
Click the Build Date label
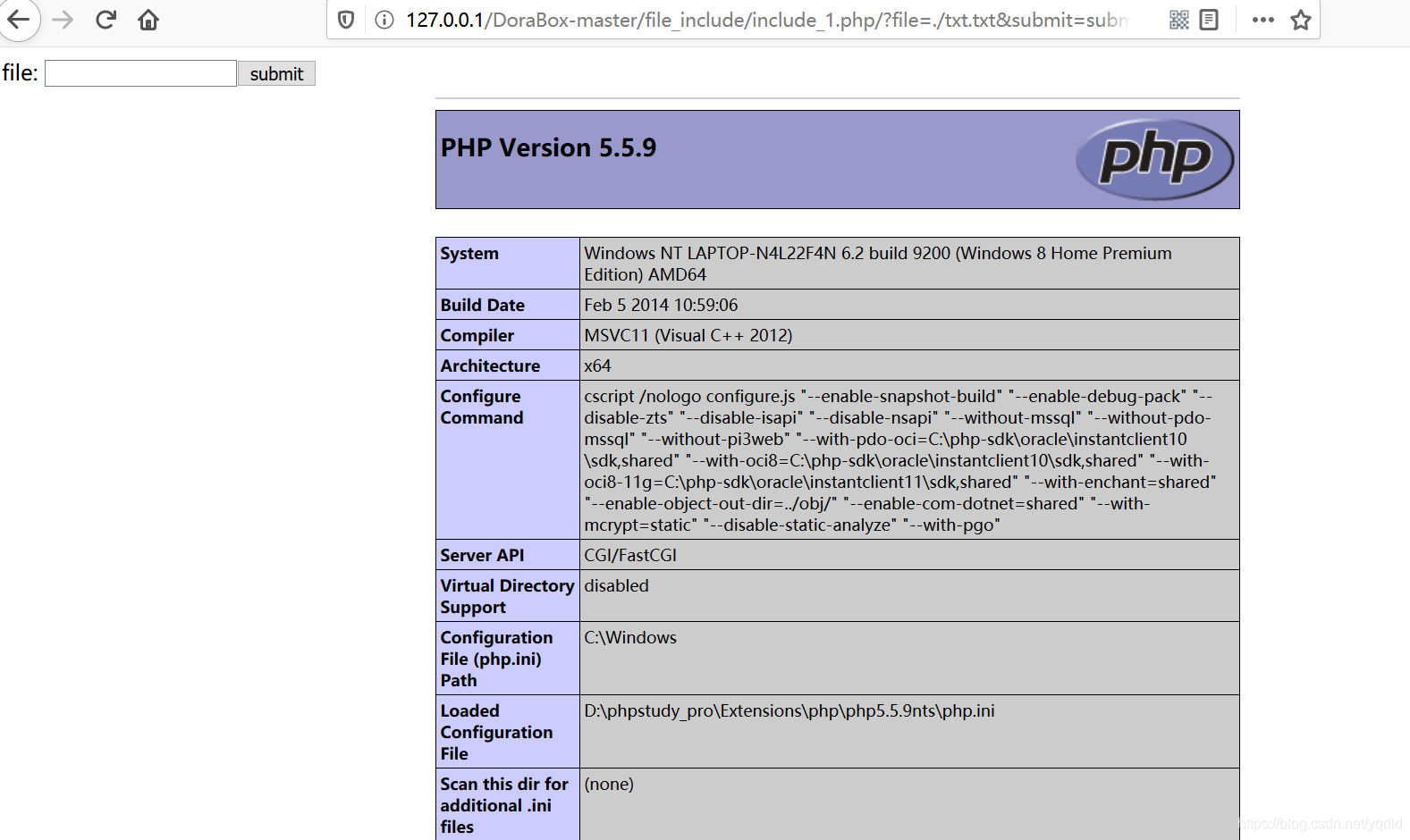click(483, 305)
